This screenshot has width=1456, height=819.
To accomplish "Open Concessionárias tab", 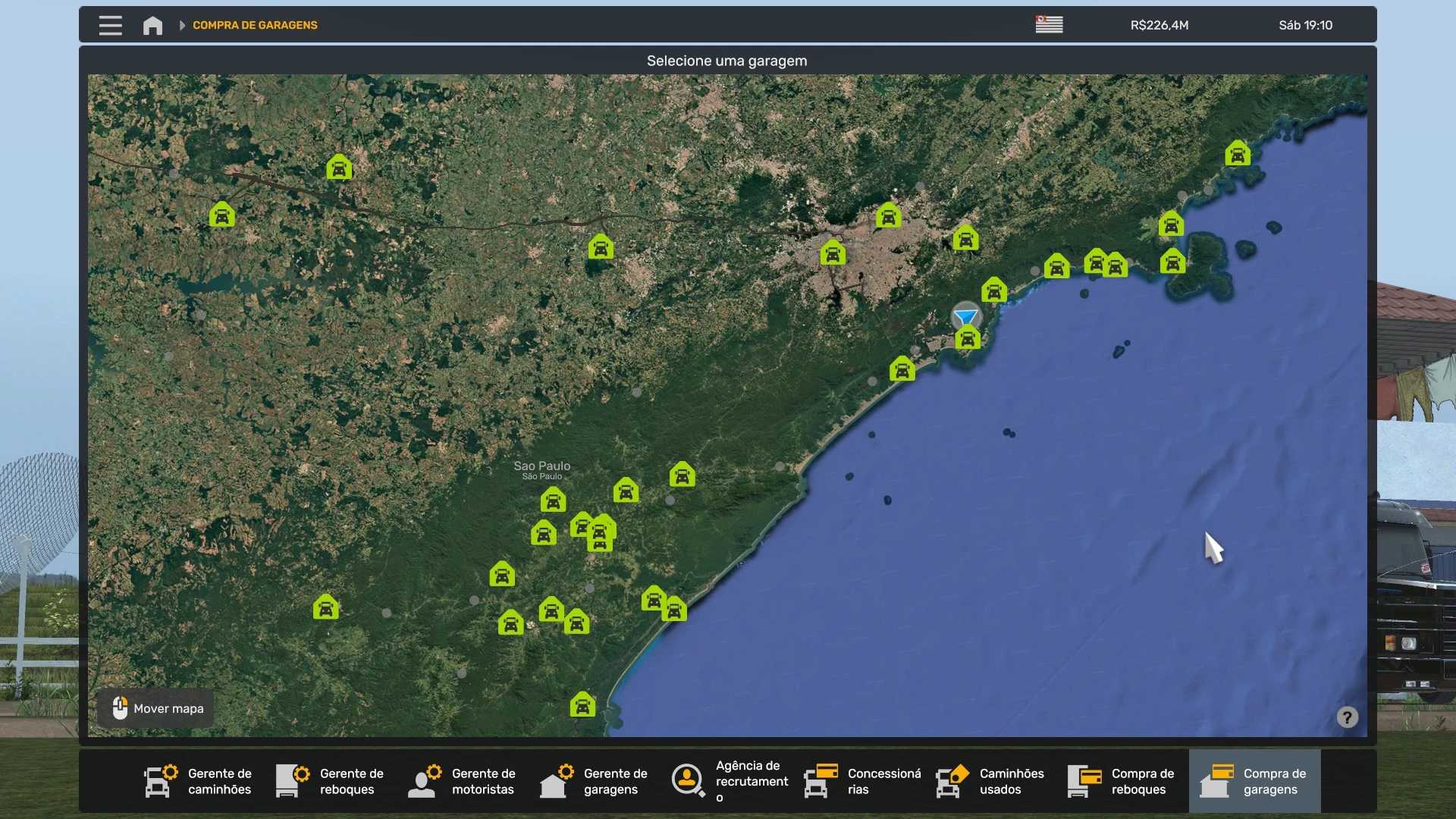I will [863, 781].
